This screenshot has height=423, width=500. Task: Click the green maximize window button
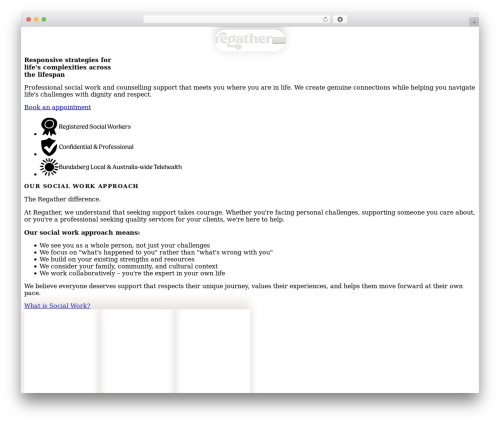[x=44, y=19]
